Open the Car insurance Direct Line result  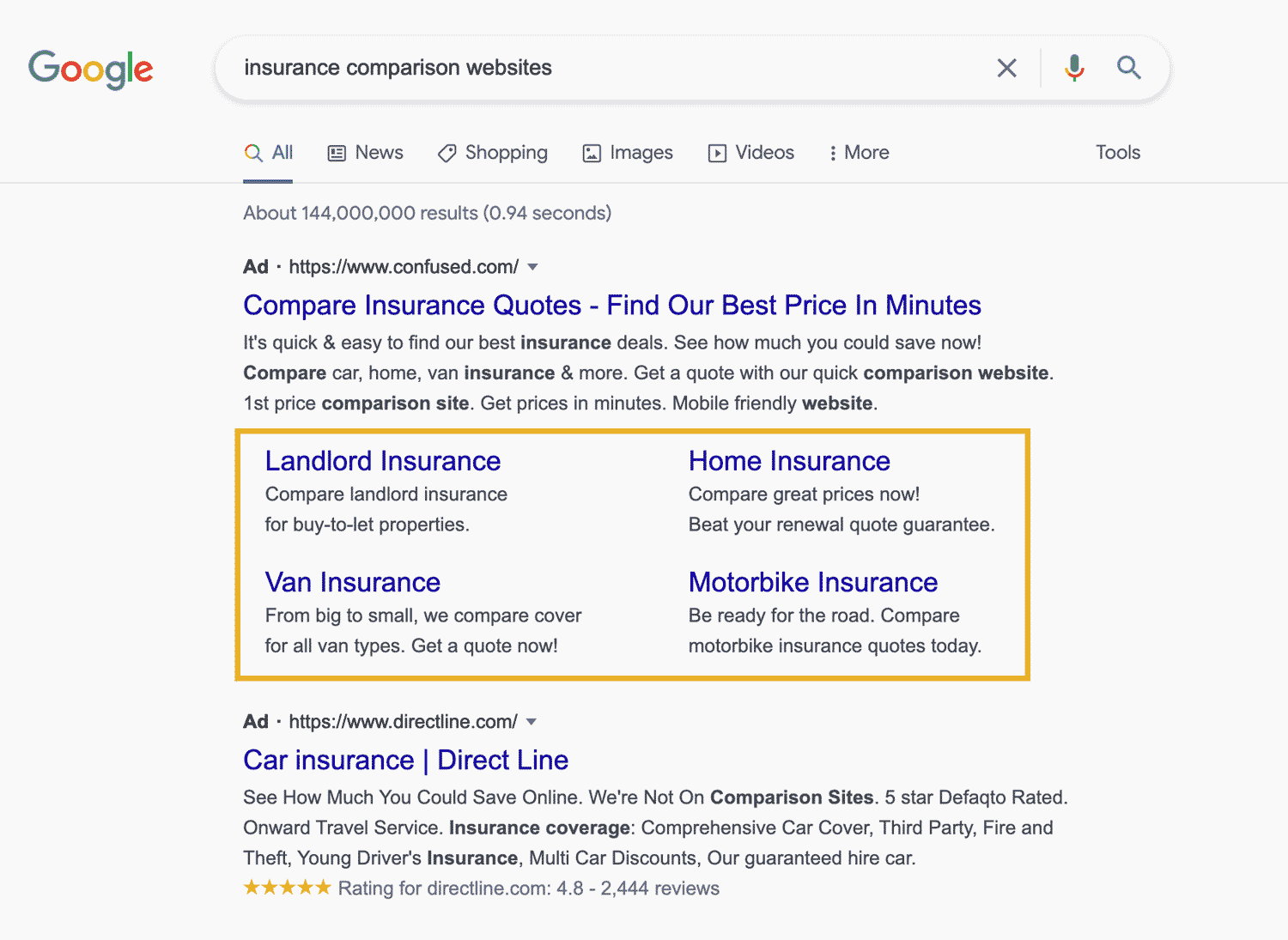coord(405,760)
